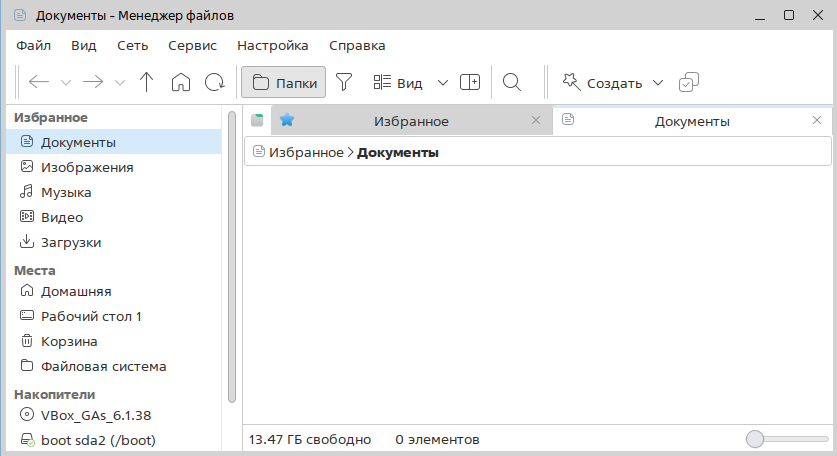The height and width of the screenshot is (456, 837).
Task: Open the filter funnel icon
Action: coord(344,82)
